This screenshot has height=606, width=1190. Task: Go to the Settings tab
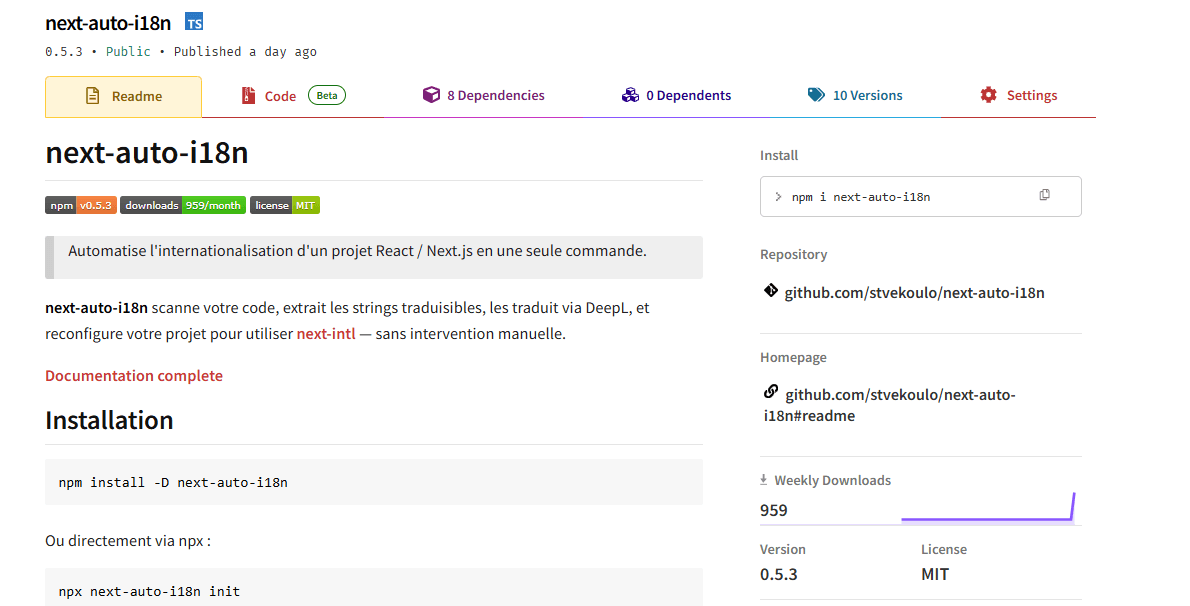[1018, 96]
